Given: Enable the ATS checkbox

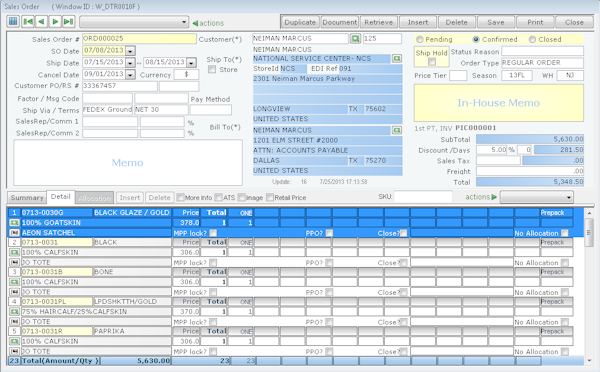Looking at the screenshot, I should [218, 197].
